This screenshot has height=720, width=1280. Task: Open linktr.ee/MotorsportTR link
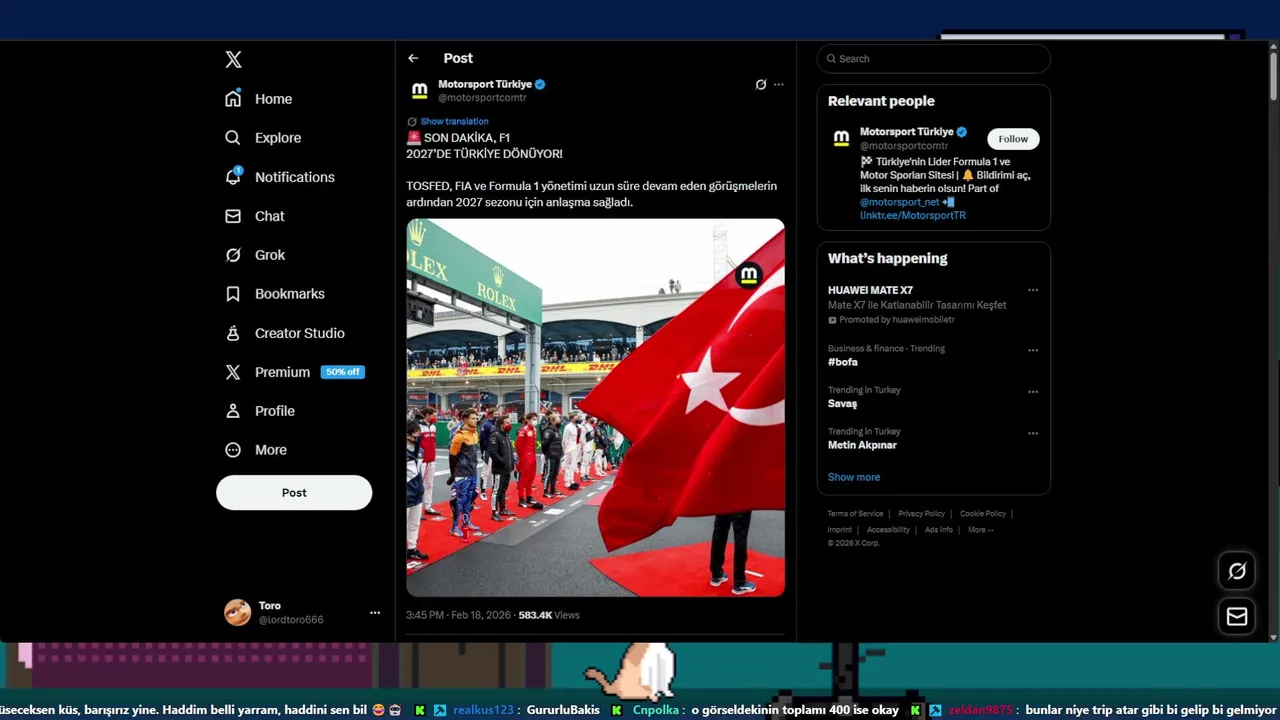(x=913, y=215)
